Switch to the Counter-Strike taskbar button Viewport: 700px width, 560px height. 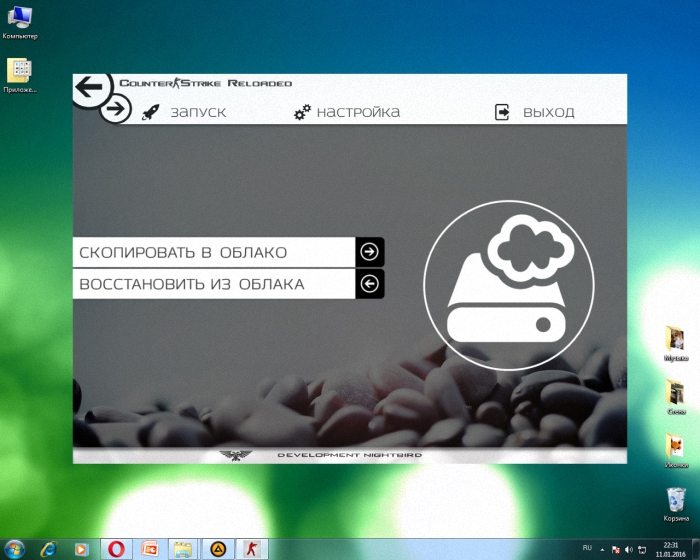[252, 549]
